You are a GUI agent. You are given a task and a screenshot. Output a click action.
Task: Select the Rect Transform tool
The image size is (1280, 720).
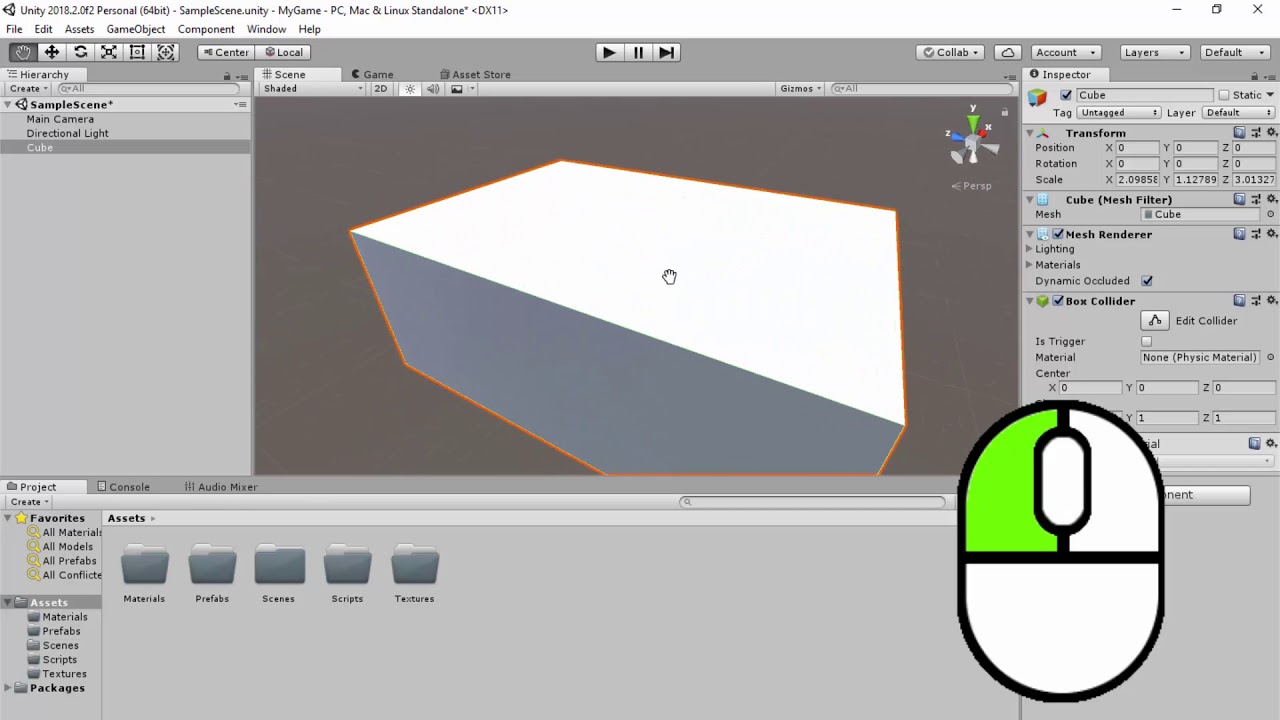click(137, 52)
